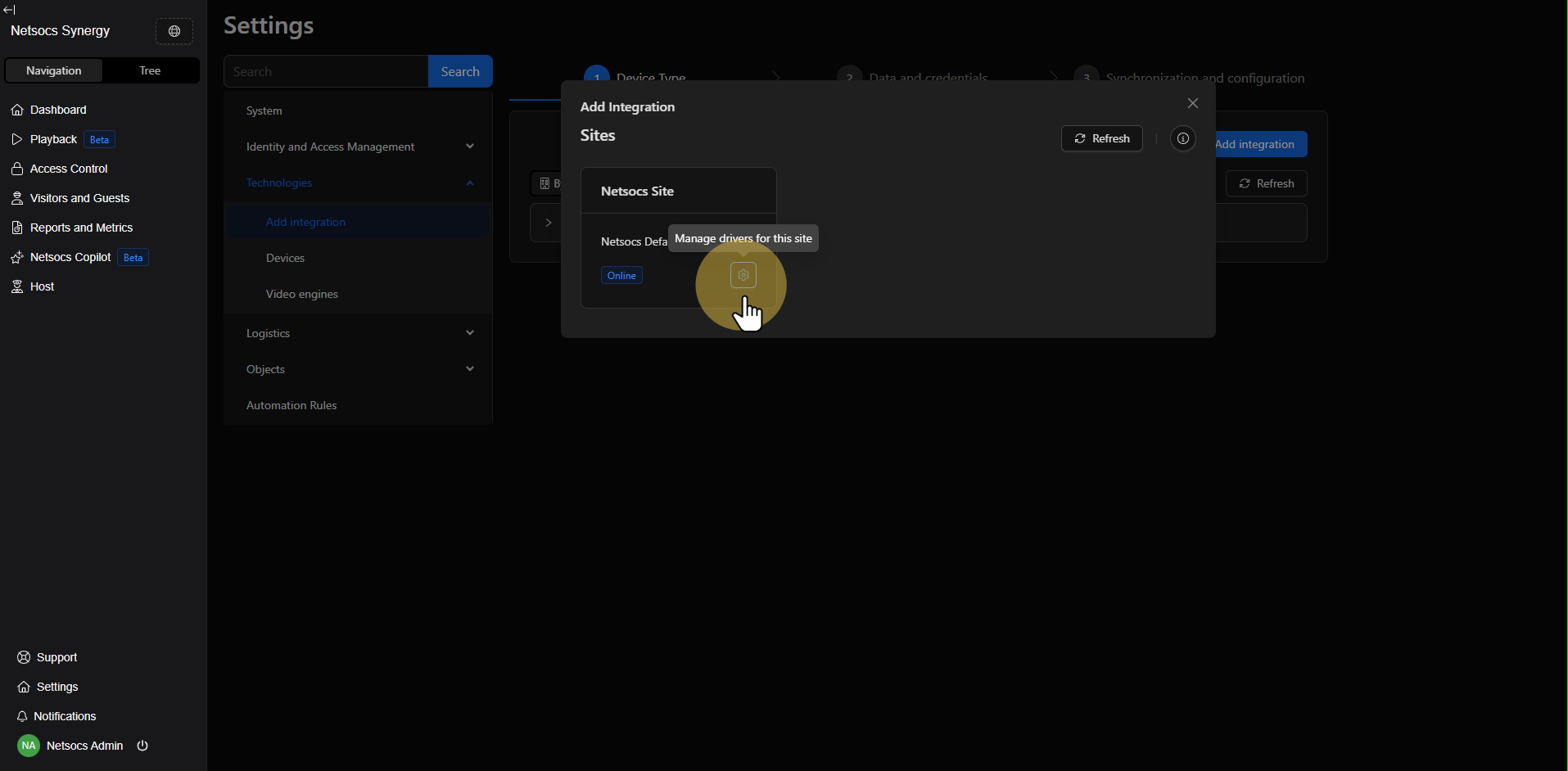Click into the settings Search field
The height and width of the screenshot is (771, 1568).
coord(326,71)
